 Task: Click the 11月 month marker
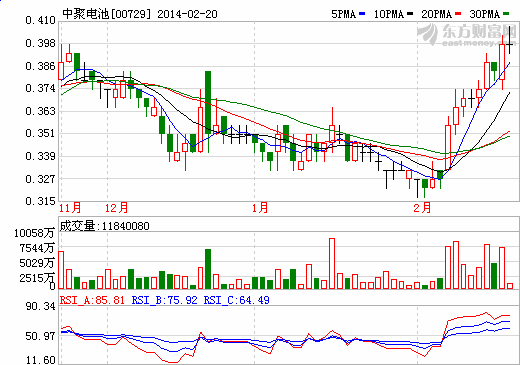(70, 208)
